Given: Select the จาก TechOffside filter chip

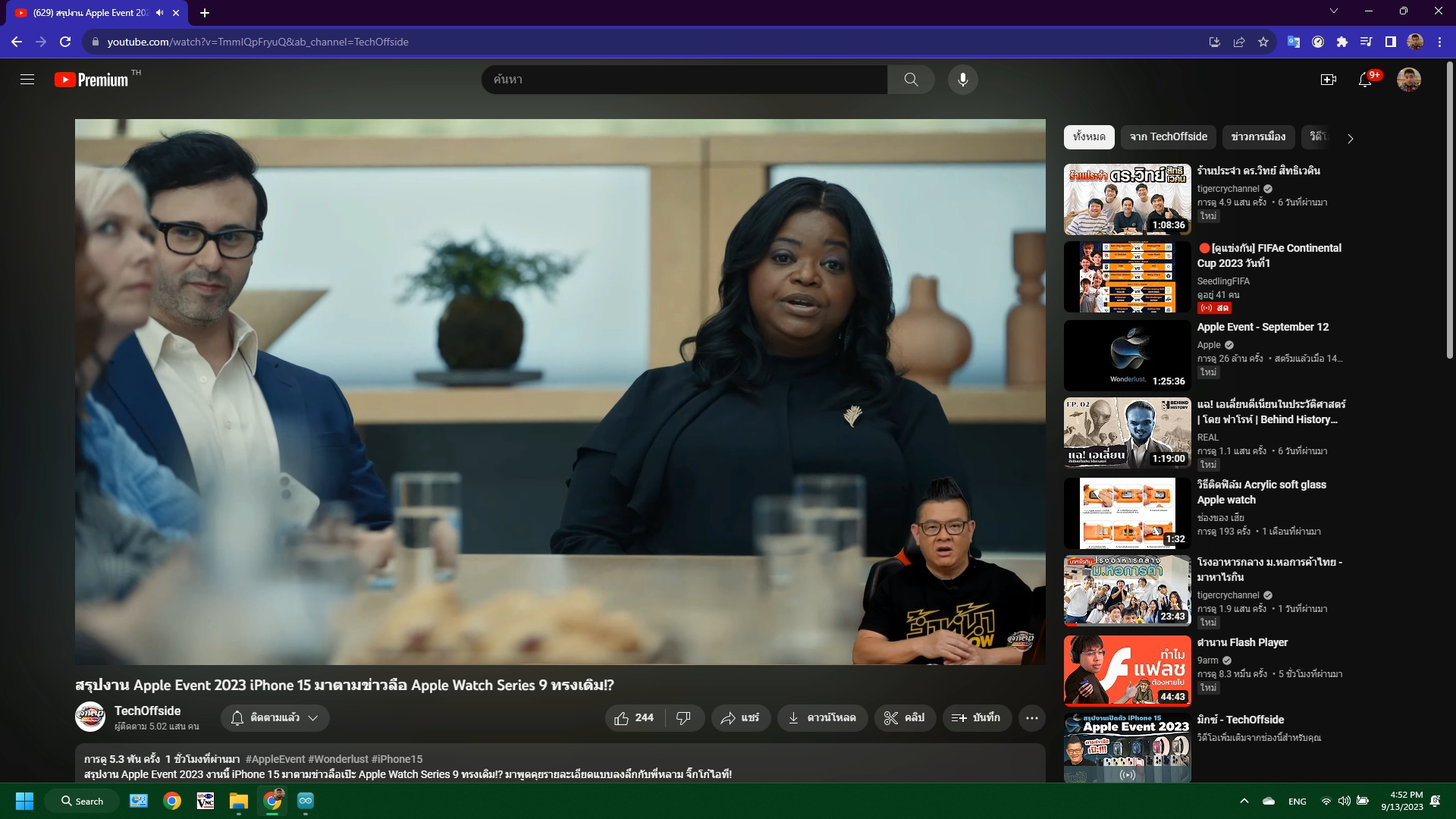Looking at the screenshot, I should (1169, 137).
